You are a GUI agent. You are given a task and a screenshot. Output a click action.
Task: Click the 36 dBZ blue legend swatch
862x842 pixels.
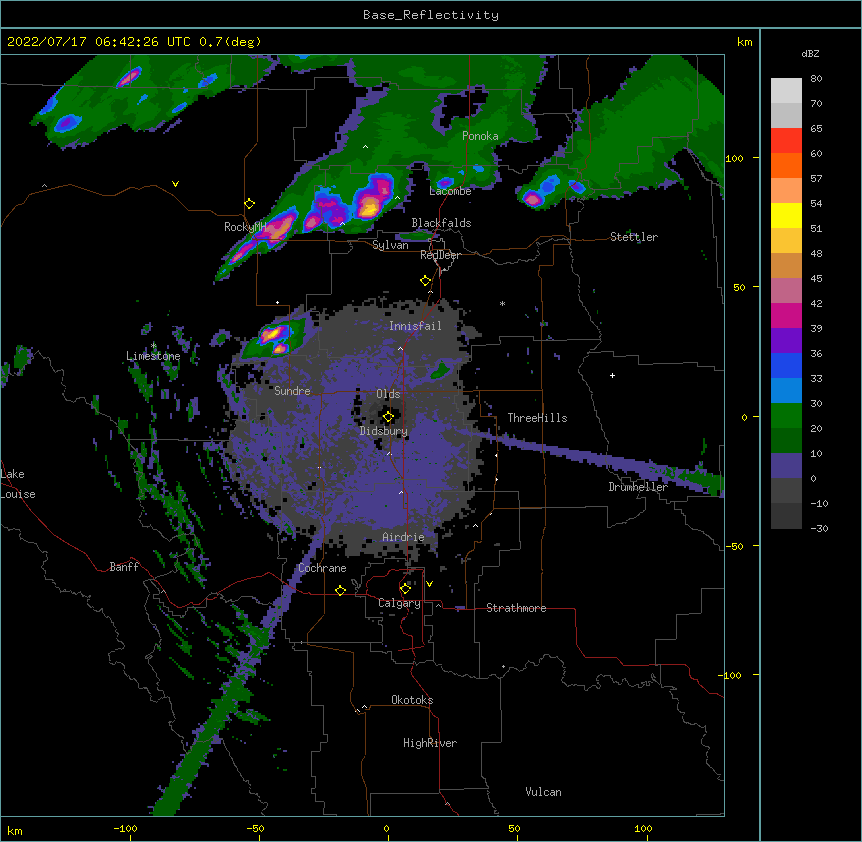786,365
